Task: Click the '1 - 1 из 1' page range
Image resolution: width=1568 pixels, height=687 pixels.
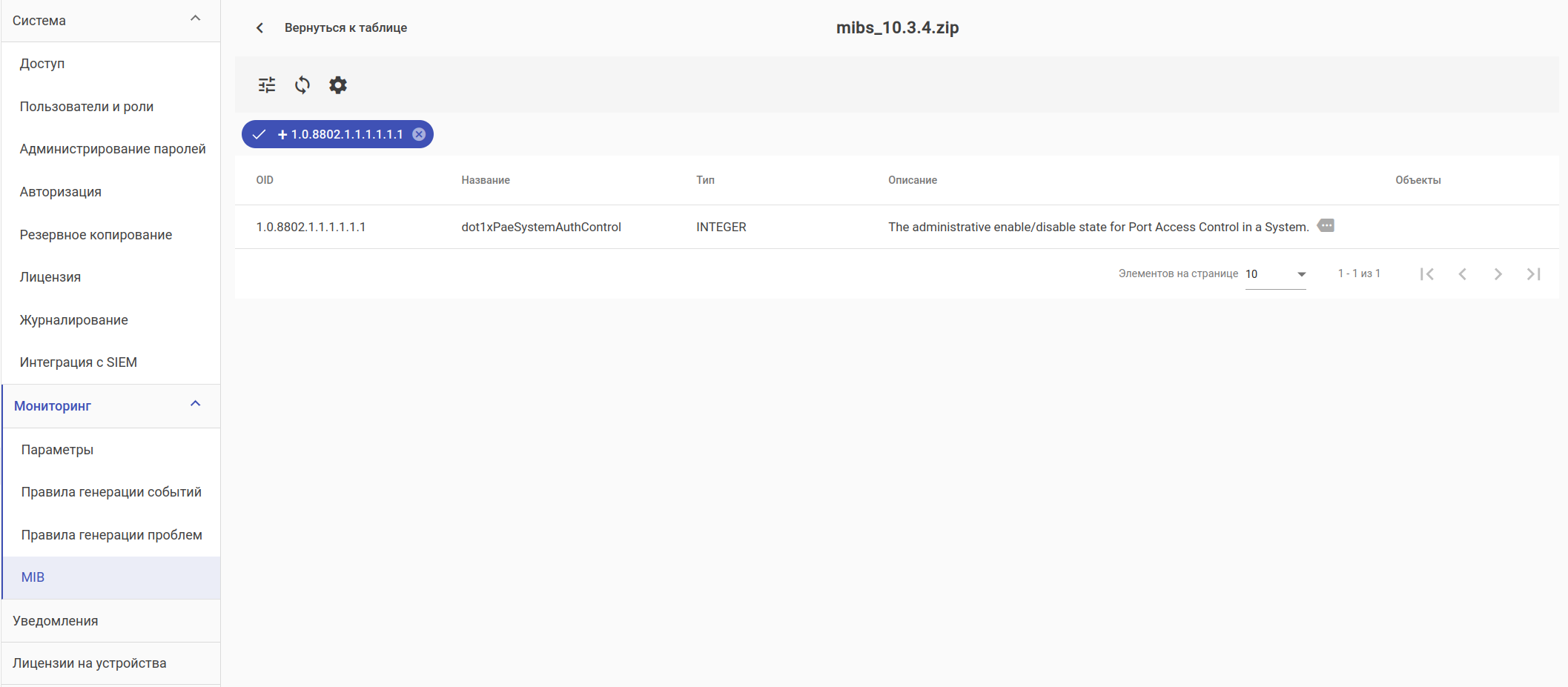Action: (x=1359, y=273)
